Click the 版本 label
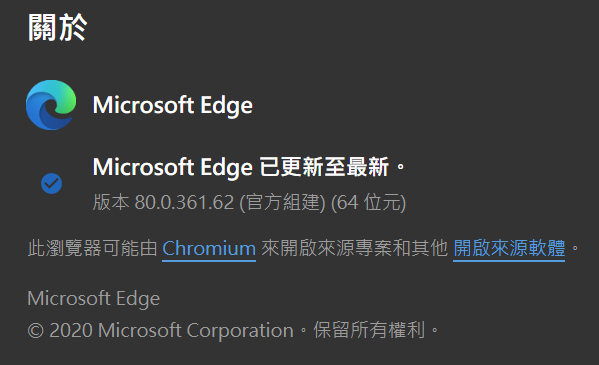 pyautogui.click(x=111, y=202)
